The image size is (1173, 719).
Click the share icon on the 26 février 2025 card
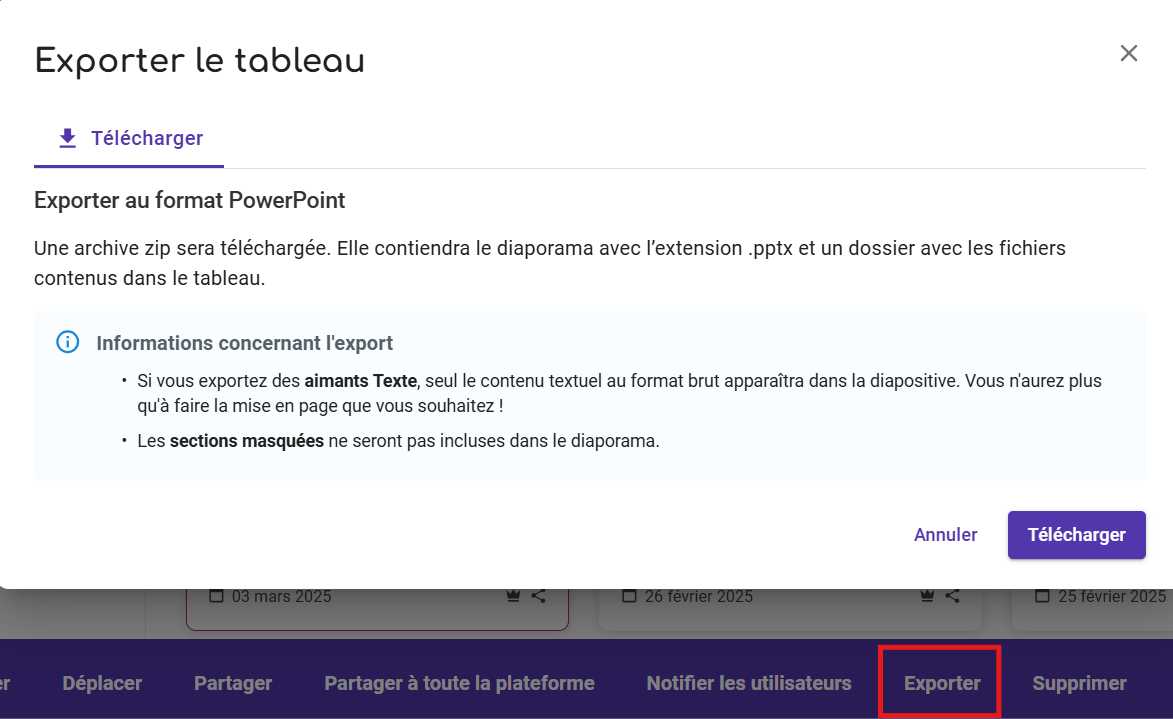953,596
